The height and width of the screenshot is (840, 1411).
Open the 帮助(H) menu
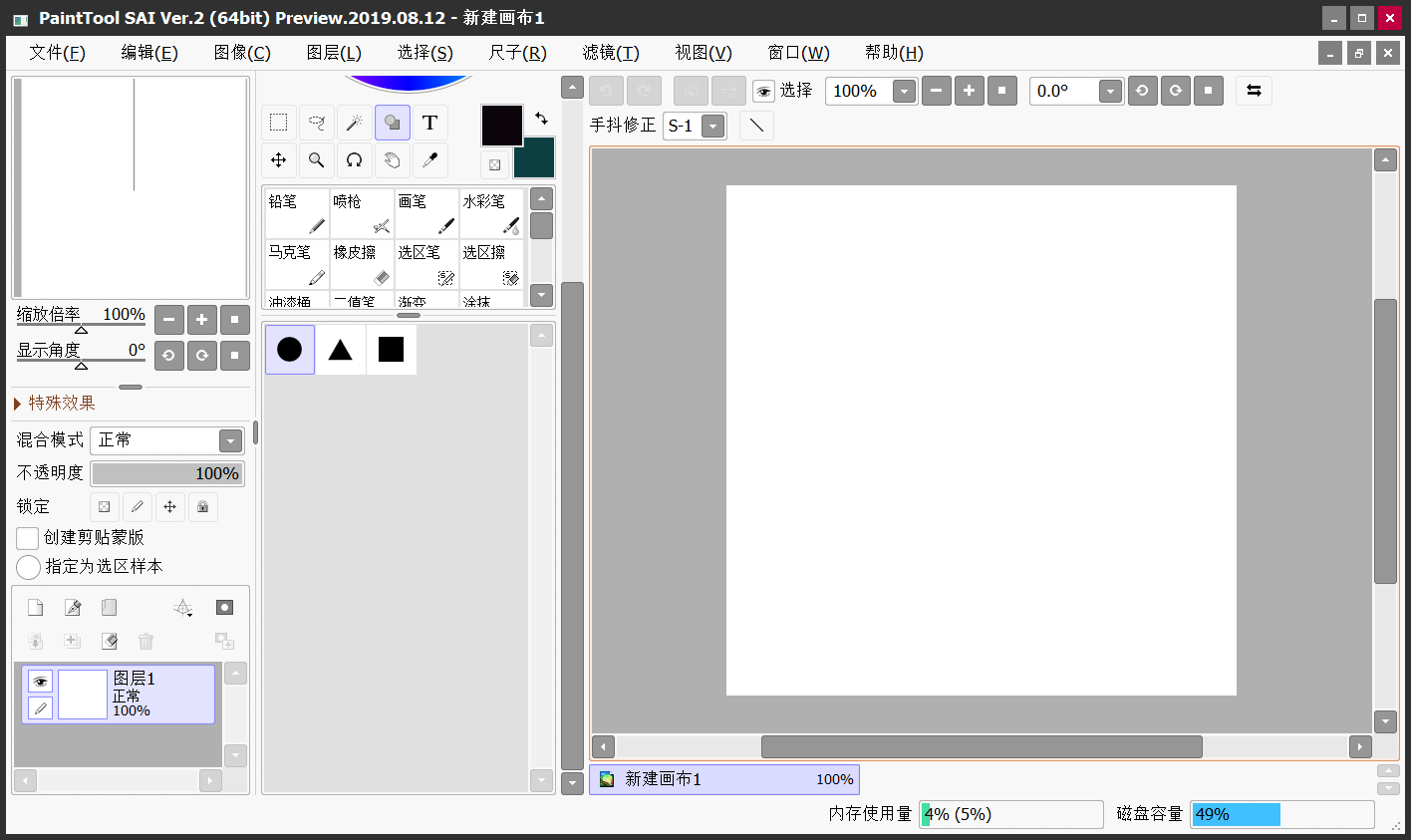[894, 53]
